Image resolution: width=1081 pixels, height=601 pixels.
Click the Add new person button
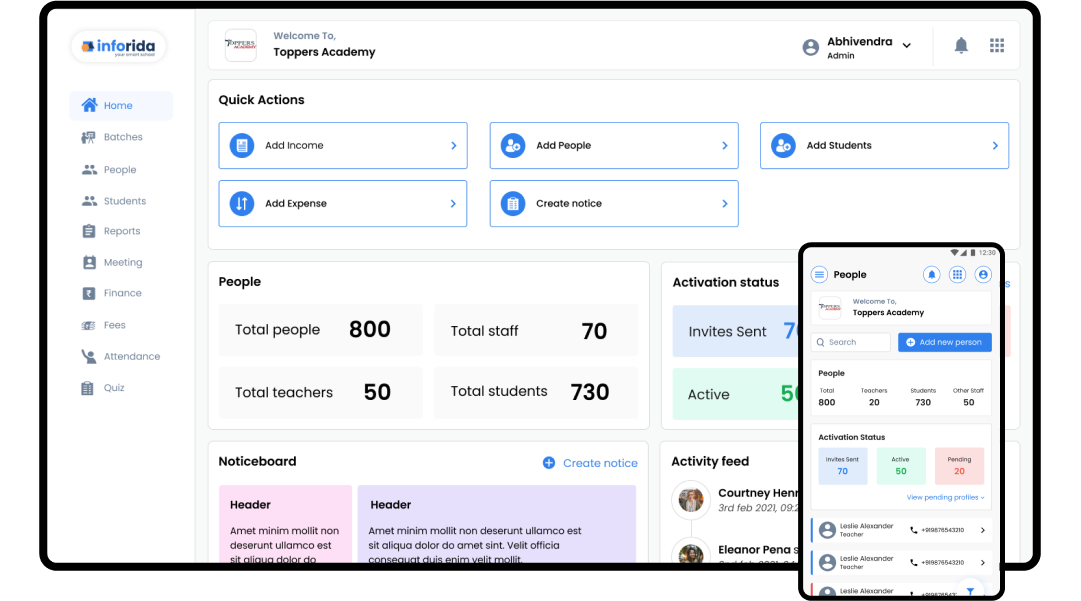click(x=944, y=342)
